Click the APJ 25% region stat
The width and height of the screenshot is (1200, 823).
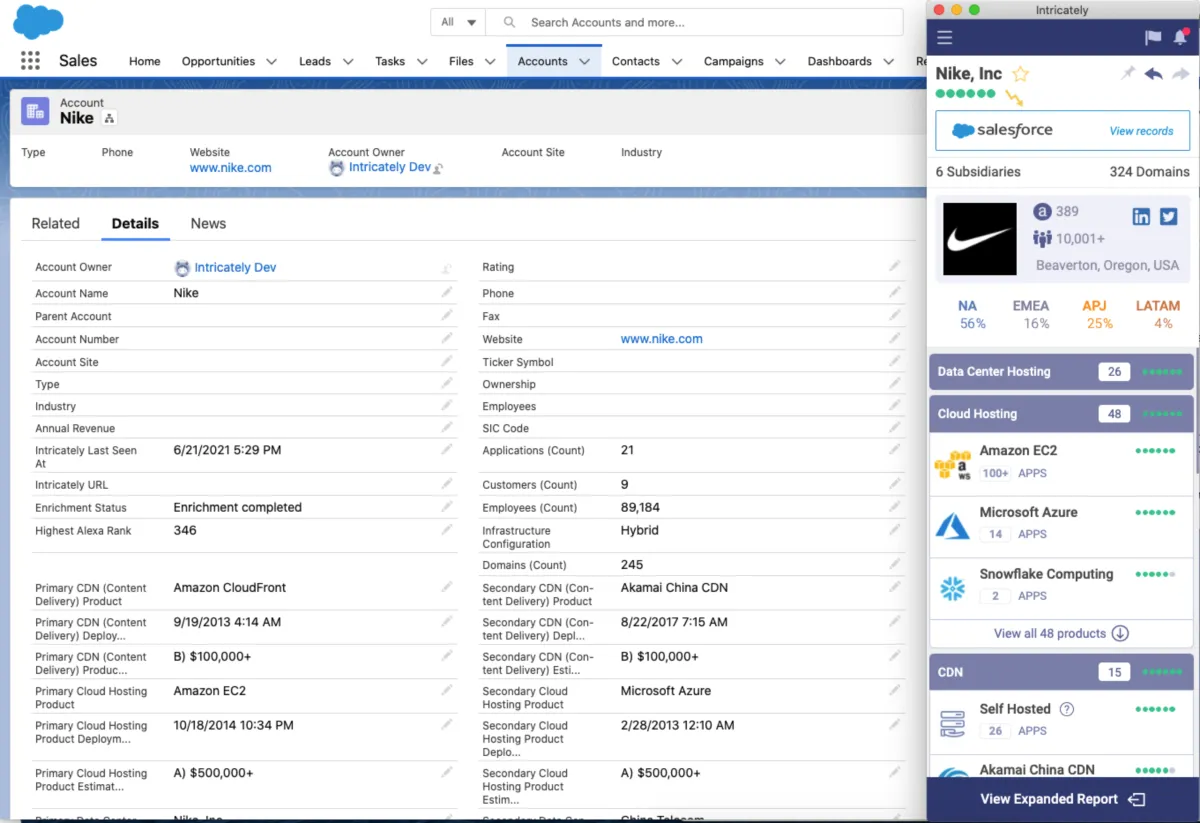coord(1100,315)
